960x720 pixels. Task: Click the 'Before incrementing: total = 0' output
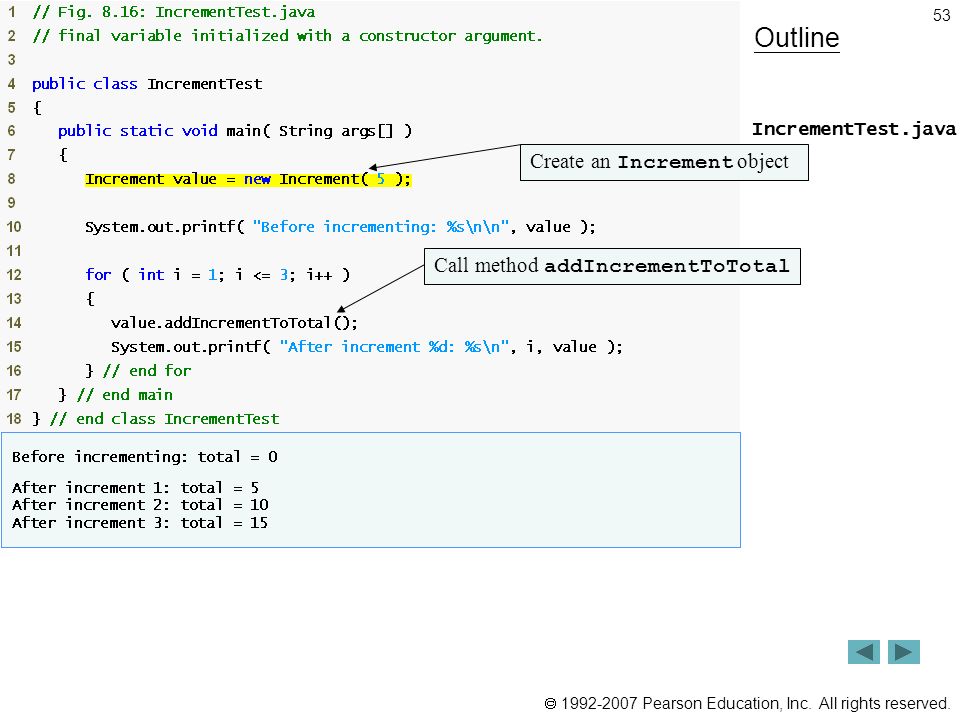144,457
